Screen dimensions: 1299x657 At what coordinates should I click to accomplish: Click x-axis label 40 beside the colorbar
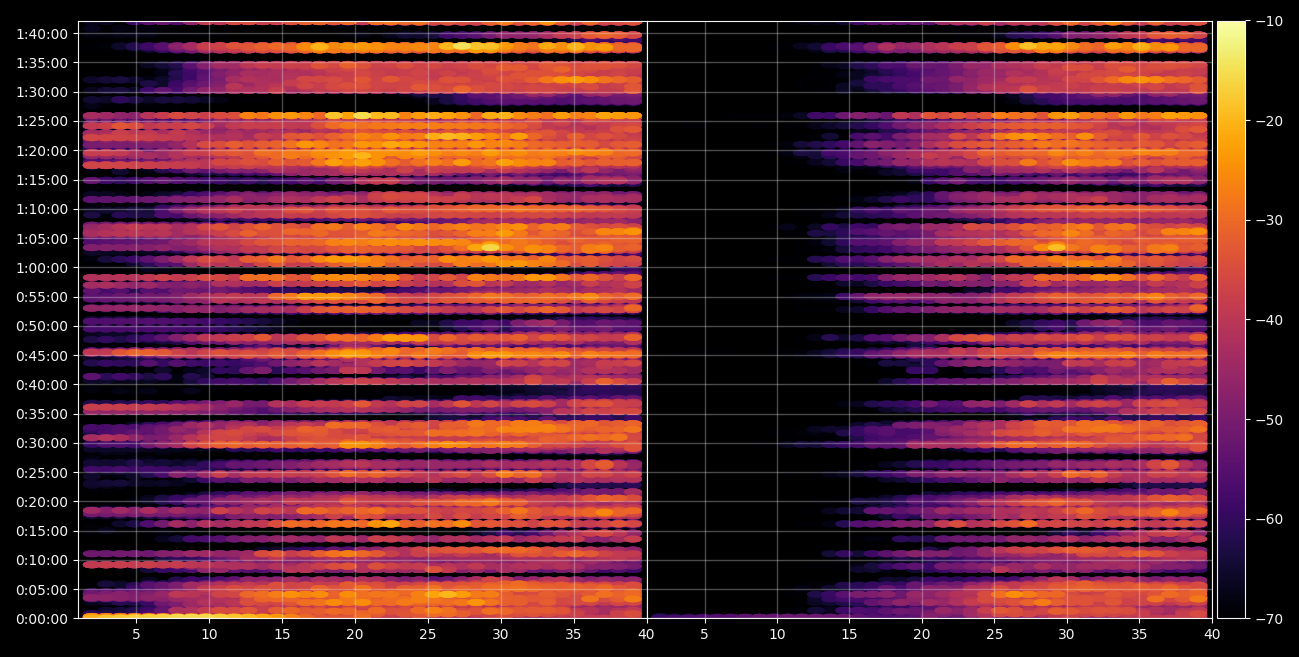pos(1212,634)
